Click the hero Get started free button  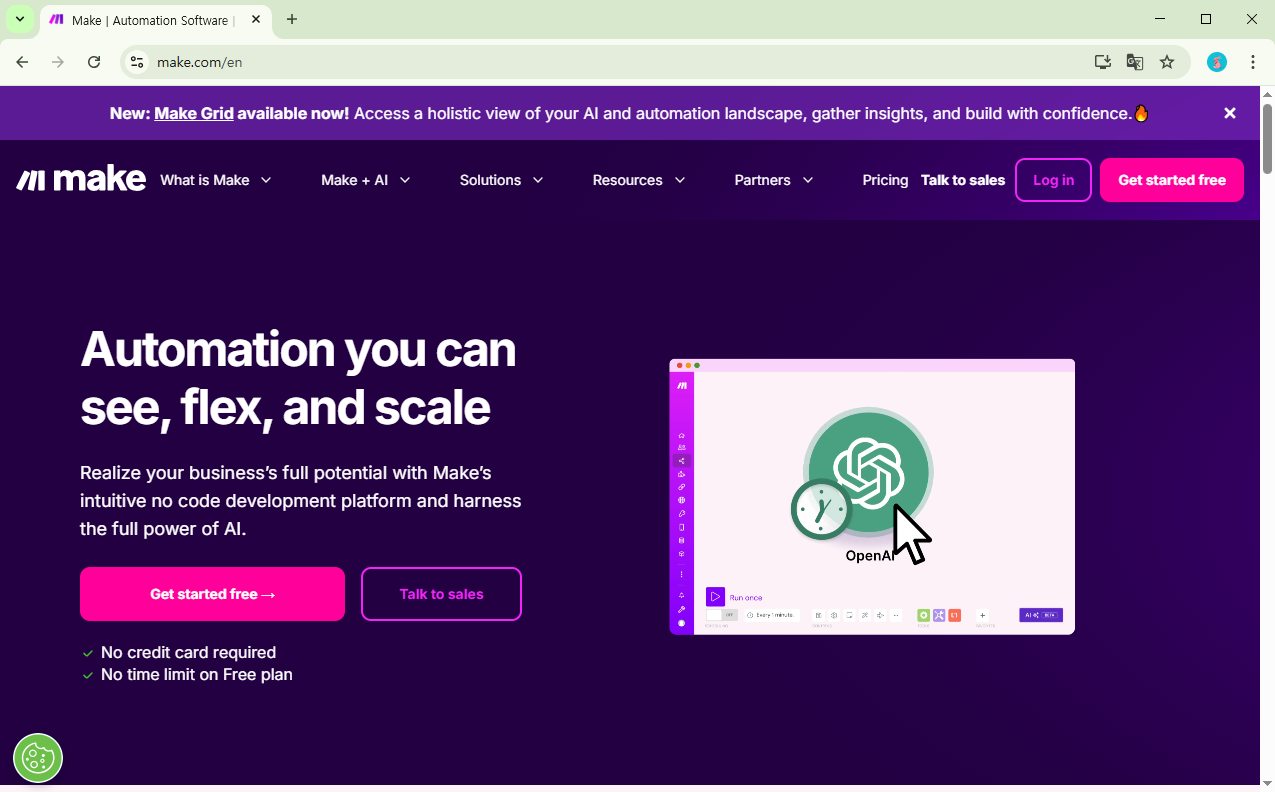212,594
